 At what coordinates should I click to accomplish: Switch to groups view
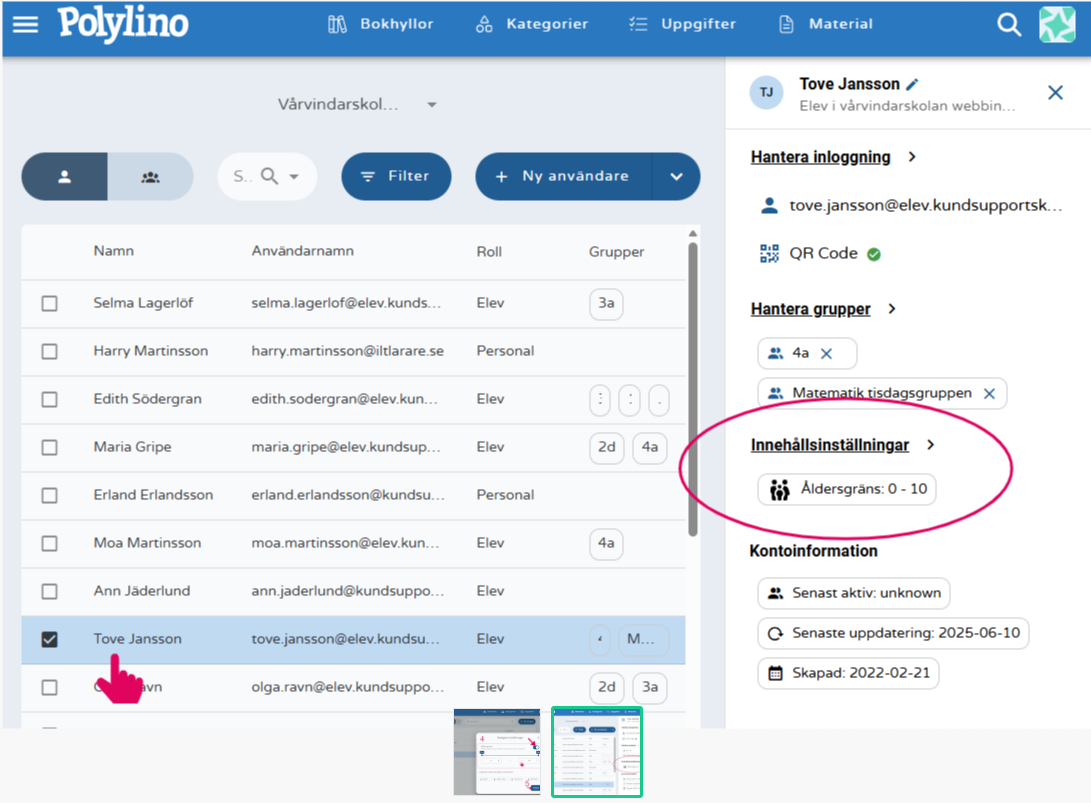[150, 177]
